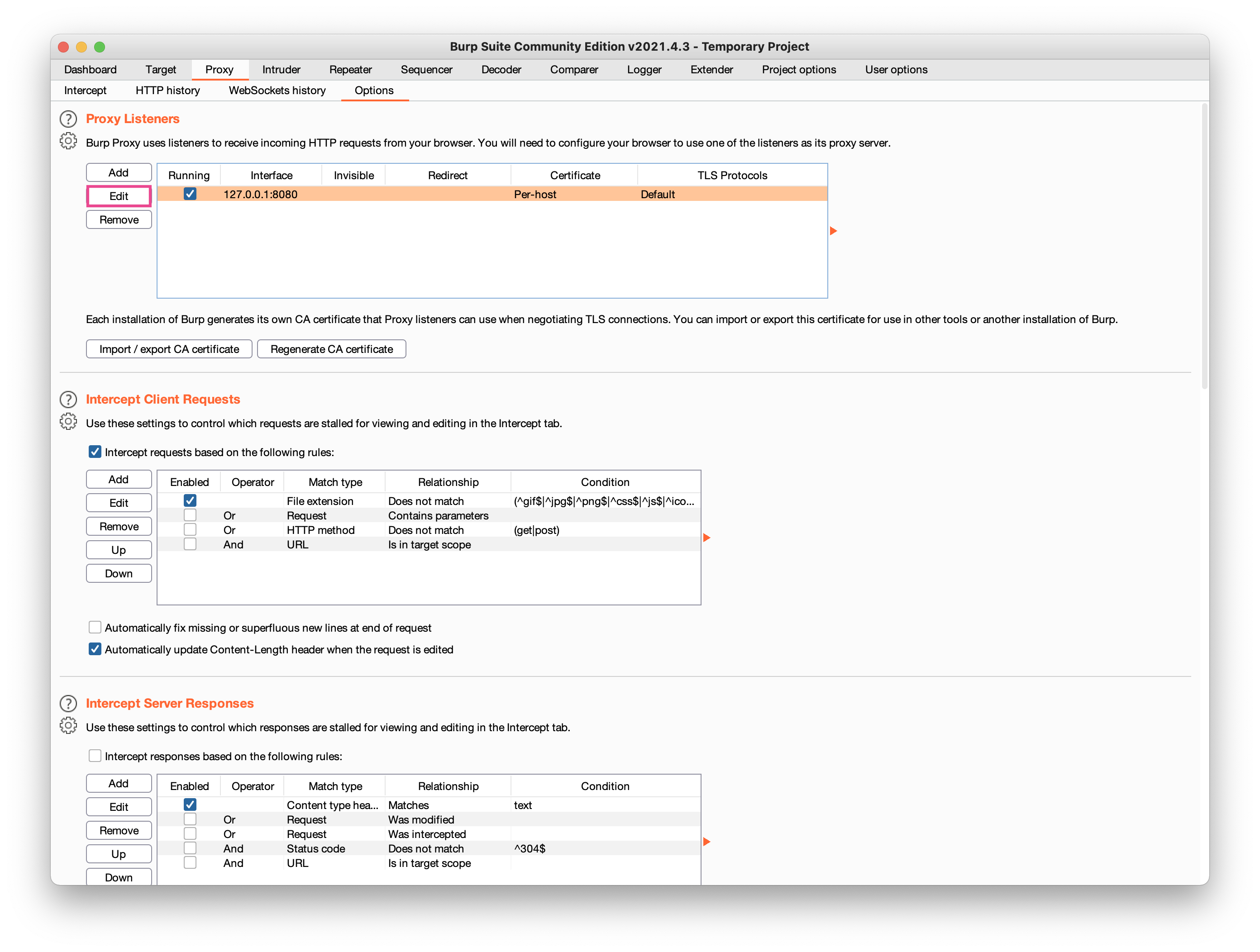The width and height of the screenshot is (1260, 952).
Task: Open the HTTP history sub-tab
Action: 167,90
